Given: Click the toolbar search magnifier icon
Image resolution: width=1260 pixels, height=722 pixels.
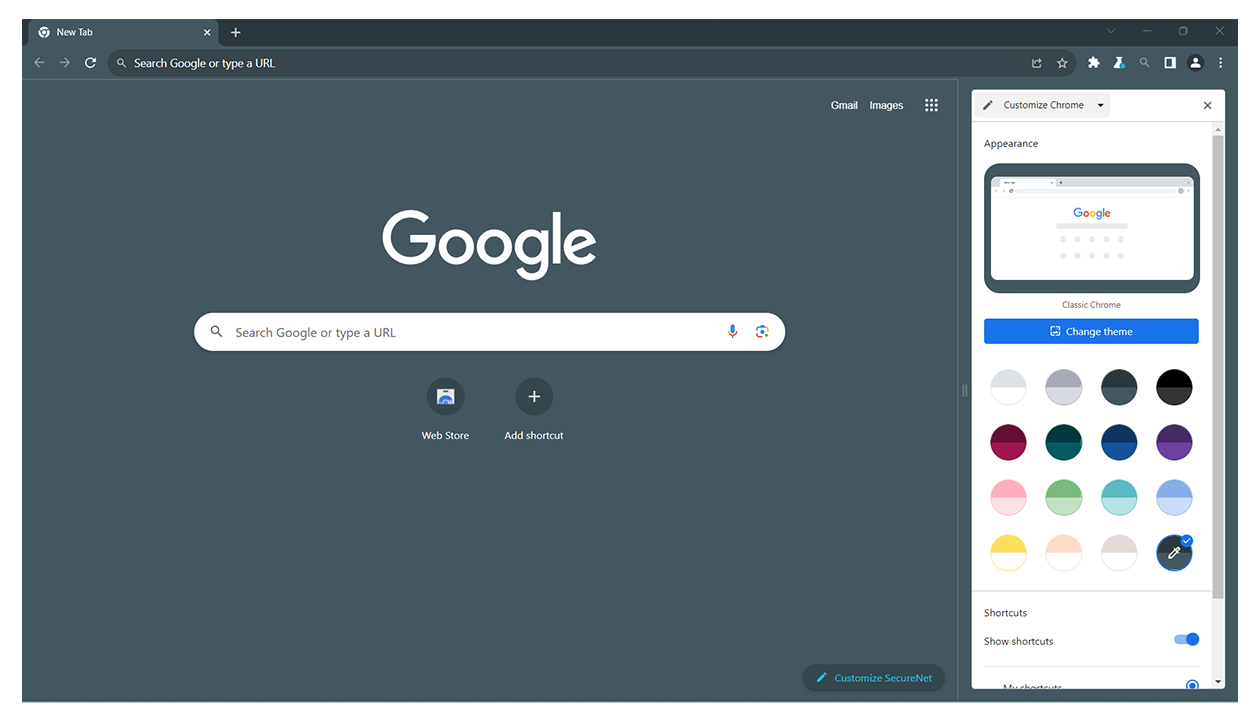Looking at the screenshot, I should click(x=1145, y=62).
